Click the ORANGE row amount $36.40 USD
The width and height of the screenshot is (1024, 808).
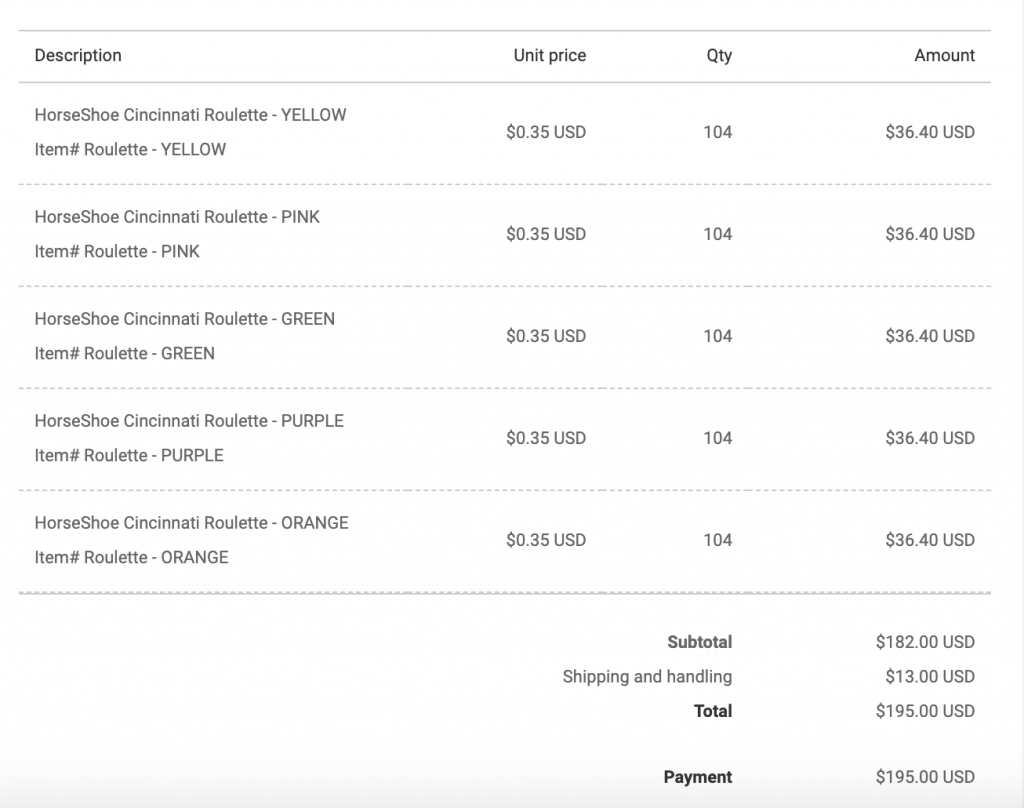point(930,540)
